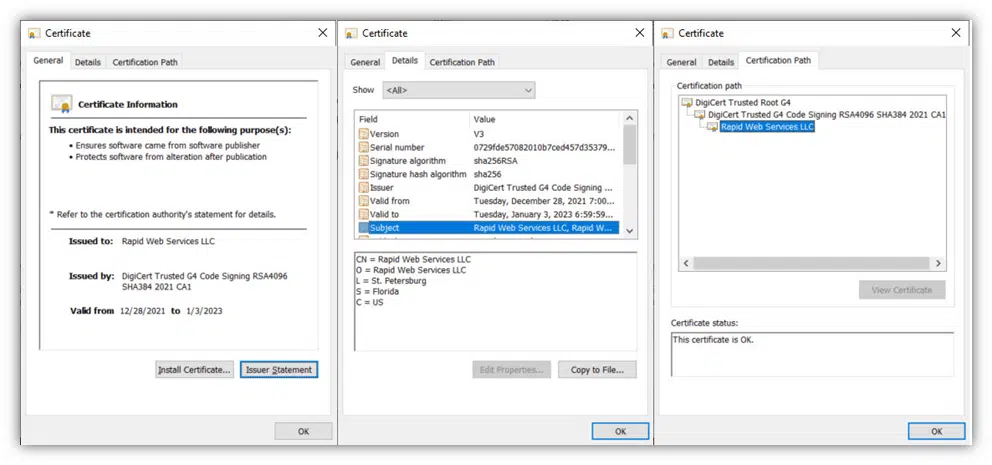Click the Issuer field icon

point(363,187)
